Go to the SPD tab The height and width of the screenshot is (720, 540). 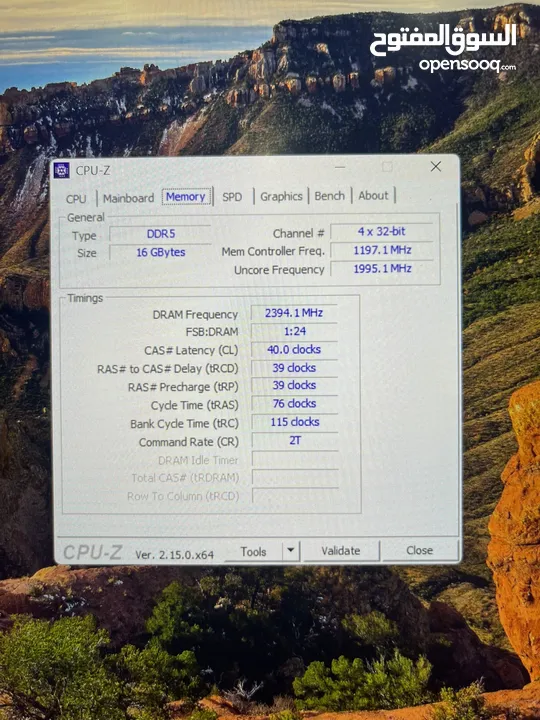[x=232, y=197]
